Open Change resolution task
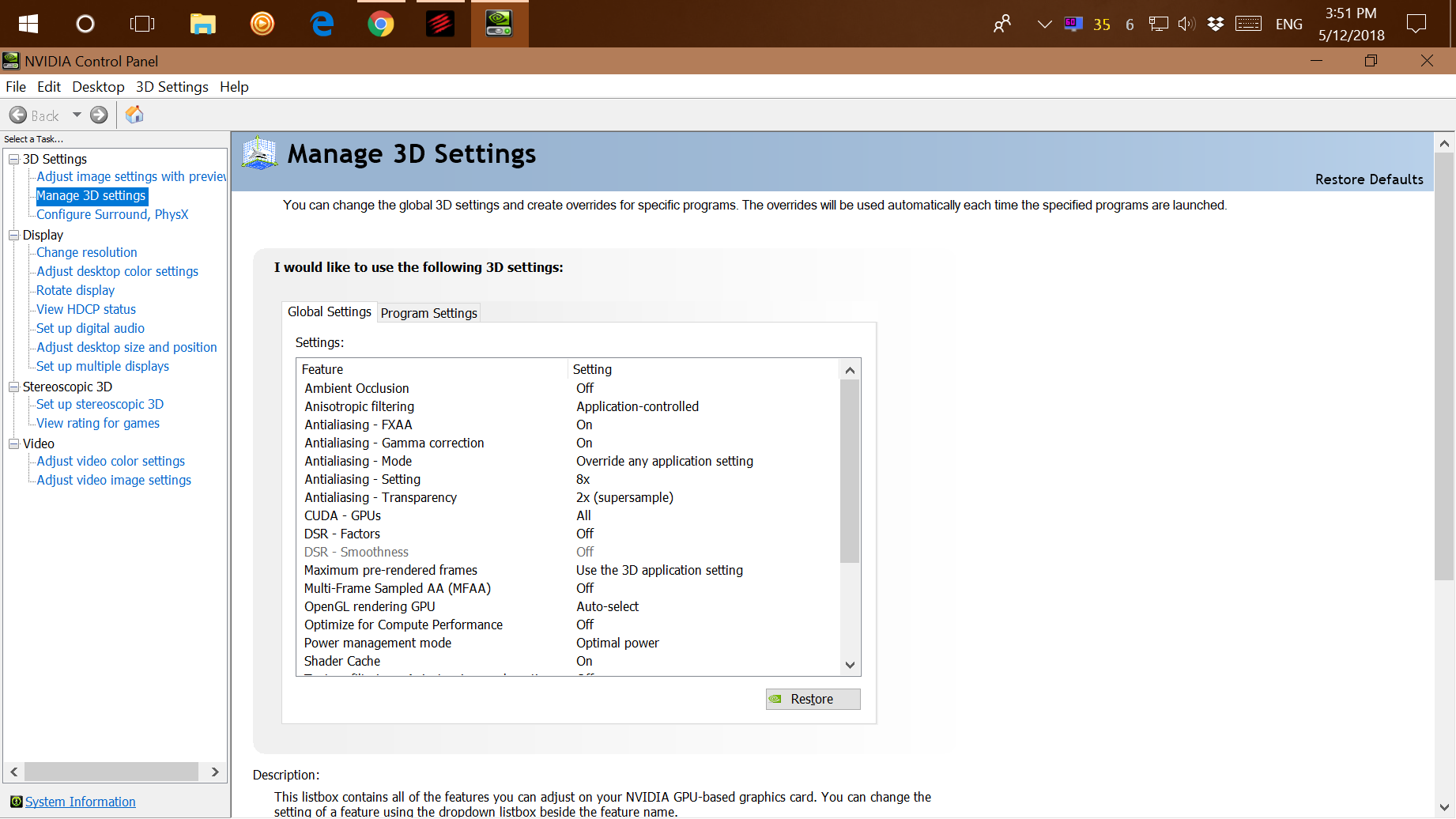The image size is (1456, 819). (87, 253)
